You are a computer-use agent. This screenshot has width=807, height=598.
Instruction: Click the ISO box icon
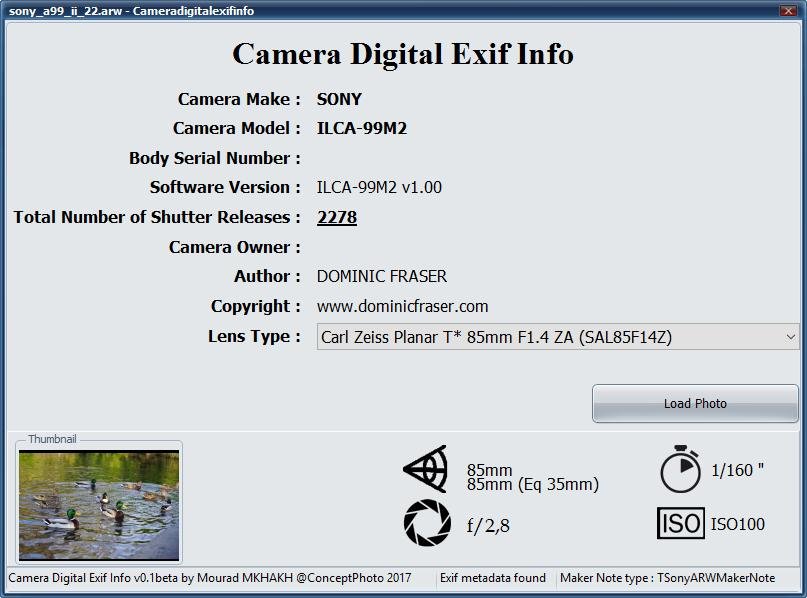click(x=680, y=523)
